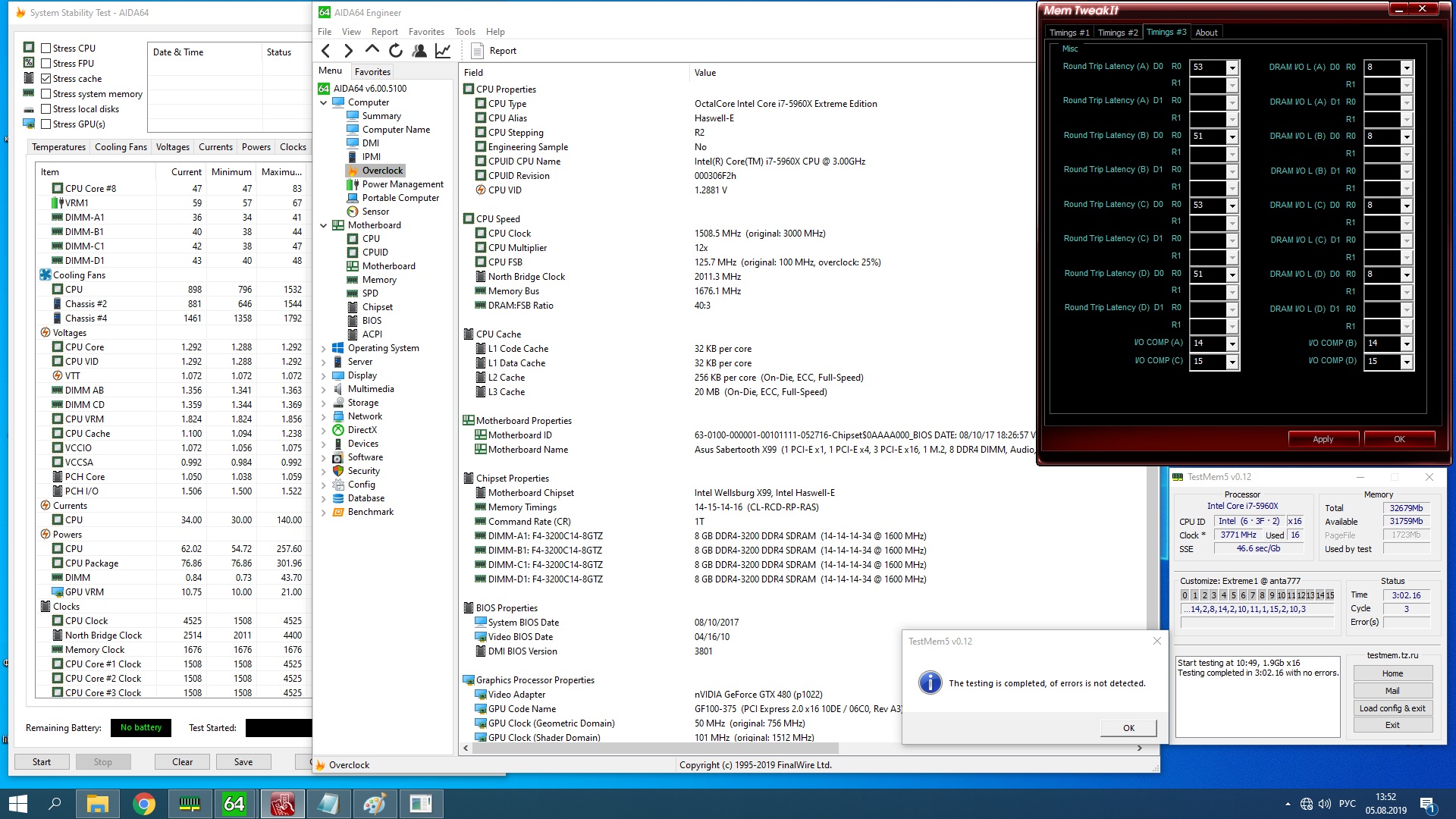
Task: Click Apply button in Mem TweakIt
Action: [x=1323, y=439]
